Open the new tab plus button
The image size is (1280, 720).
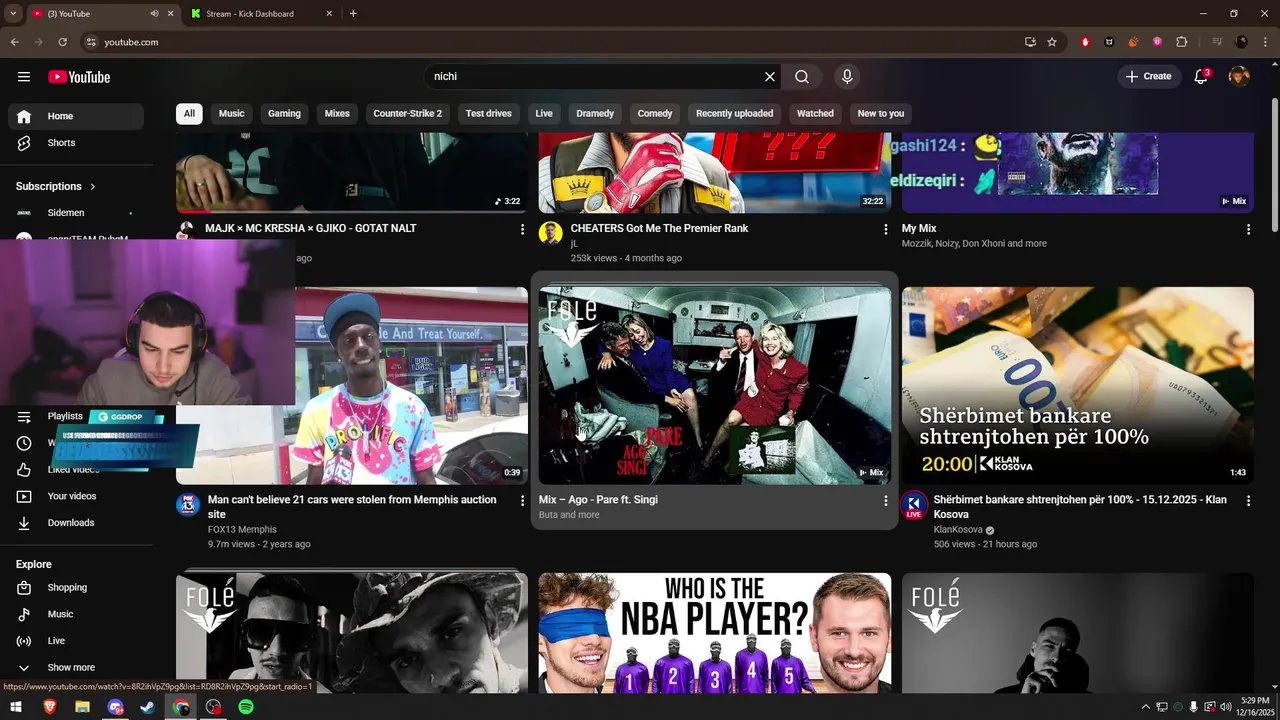(353, 13)
